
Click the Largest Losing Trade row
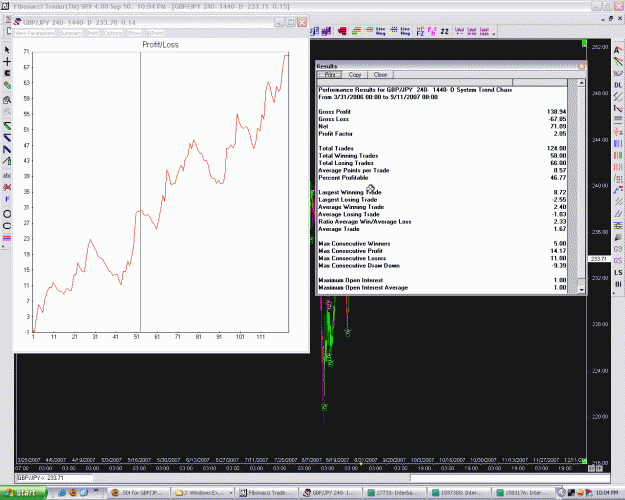point(442,199)
